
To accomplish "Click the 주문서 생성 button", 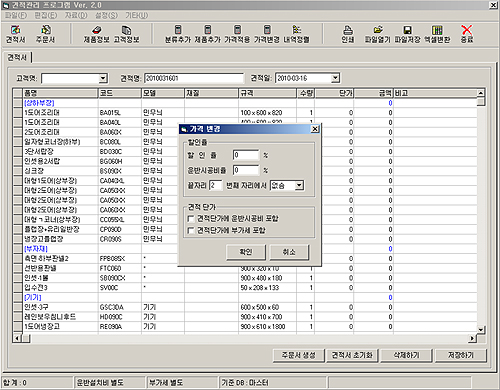I will click(298, 355).
